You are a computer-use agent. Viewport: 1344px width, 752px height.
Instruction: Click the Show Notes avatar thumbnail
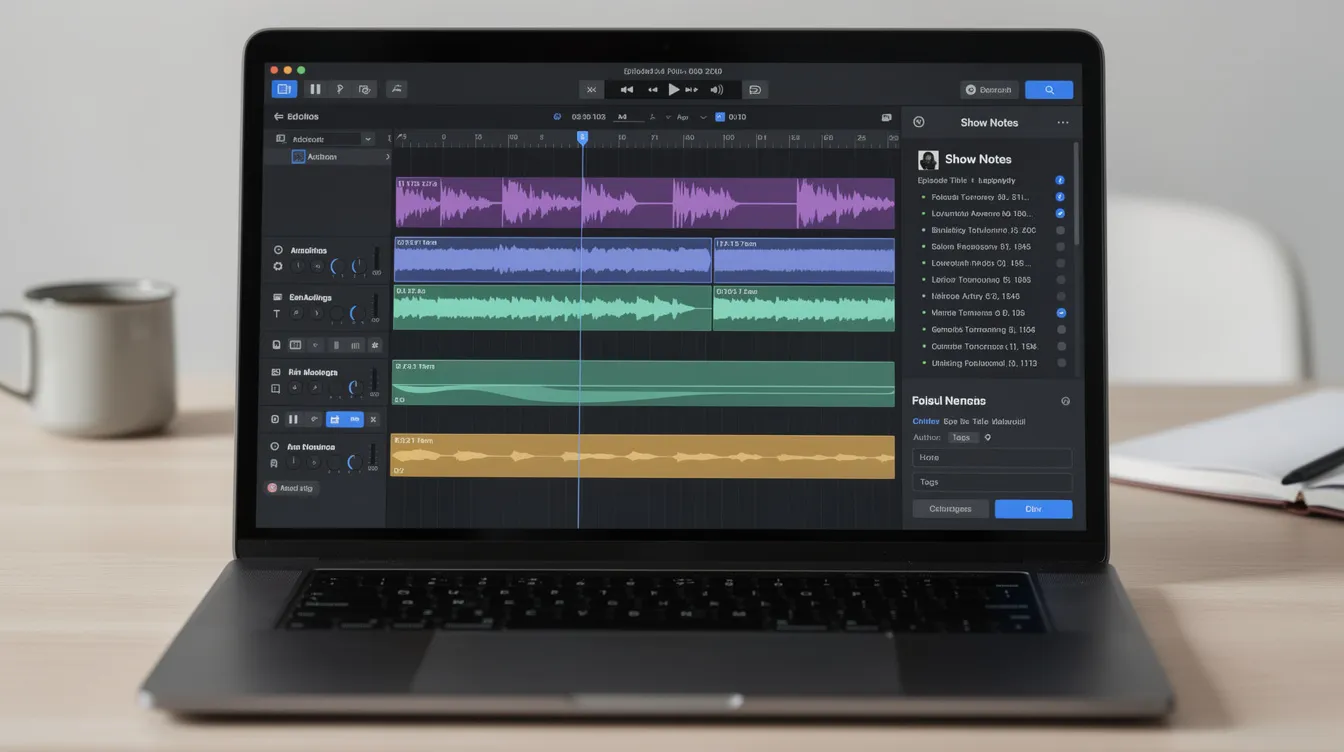(928, 159)
